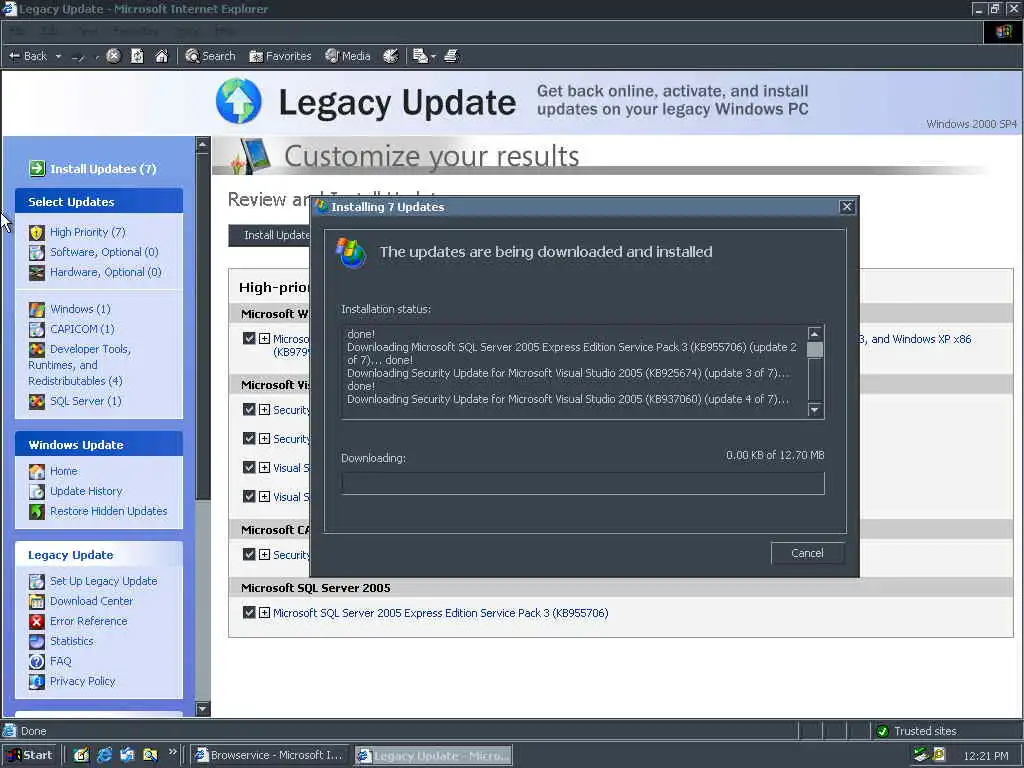This screenshot has width=1024, height=768.
Task: Open the Set Up Legacy Update link
Action: (x=103, y=581)
